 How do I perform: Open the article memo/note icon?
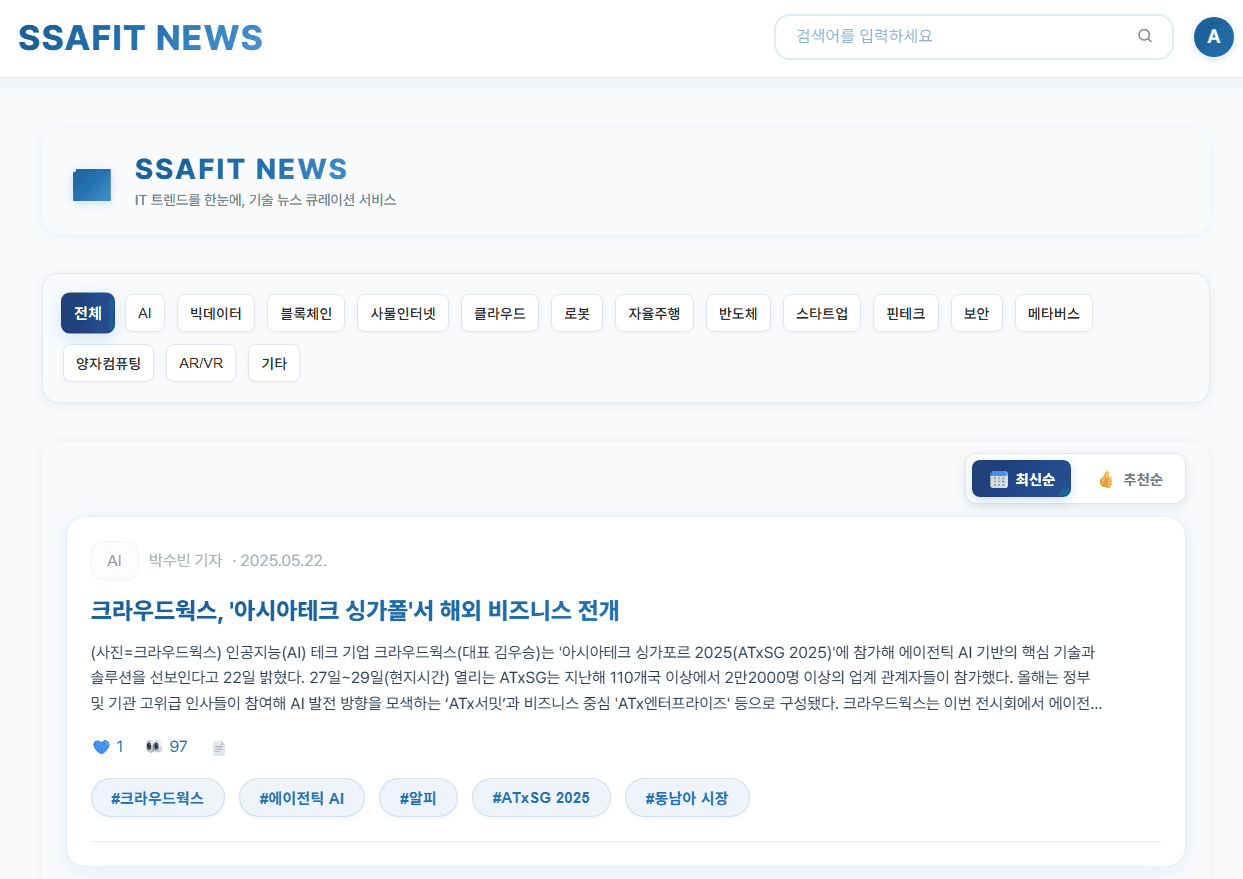point(218,746)
